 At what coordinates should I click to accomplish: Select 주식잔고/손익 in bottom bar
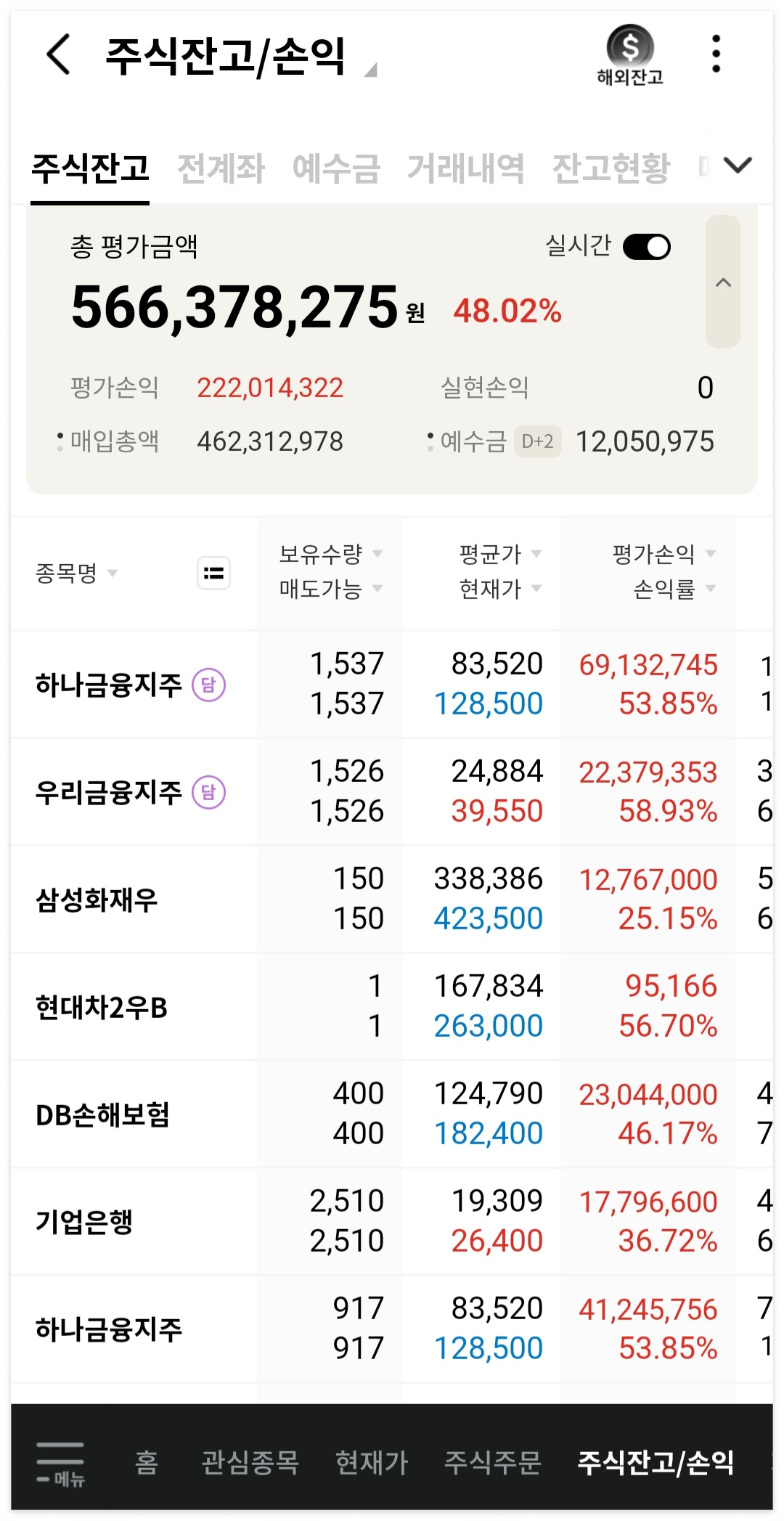point(656,1462)
